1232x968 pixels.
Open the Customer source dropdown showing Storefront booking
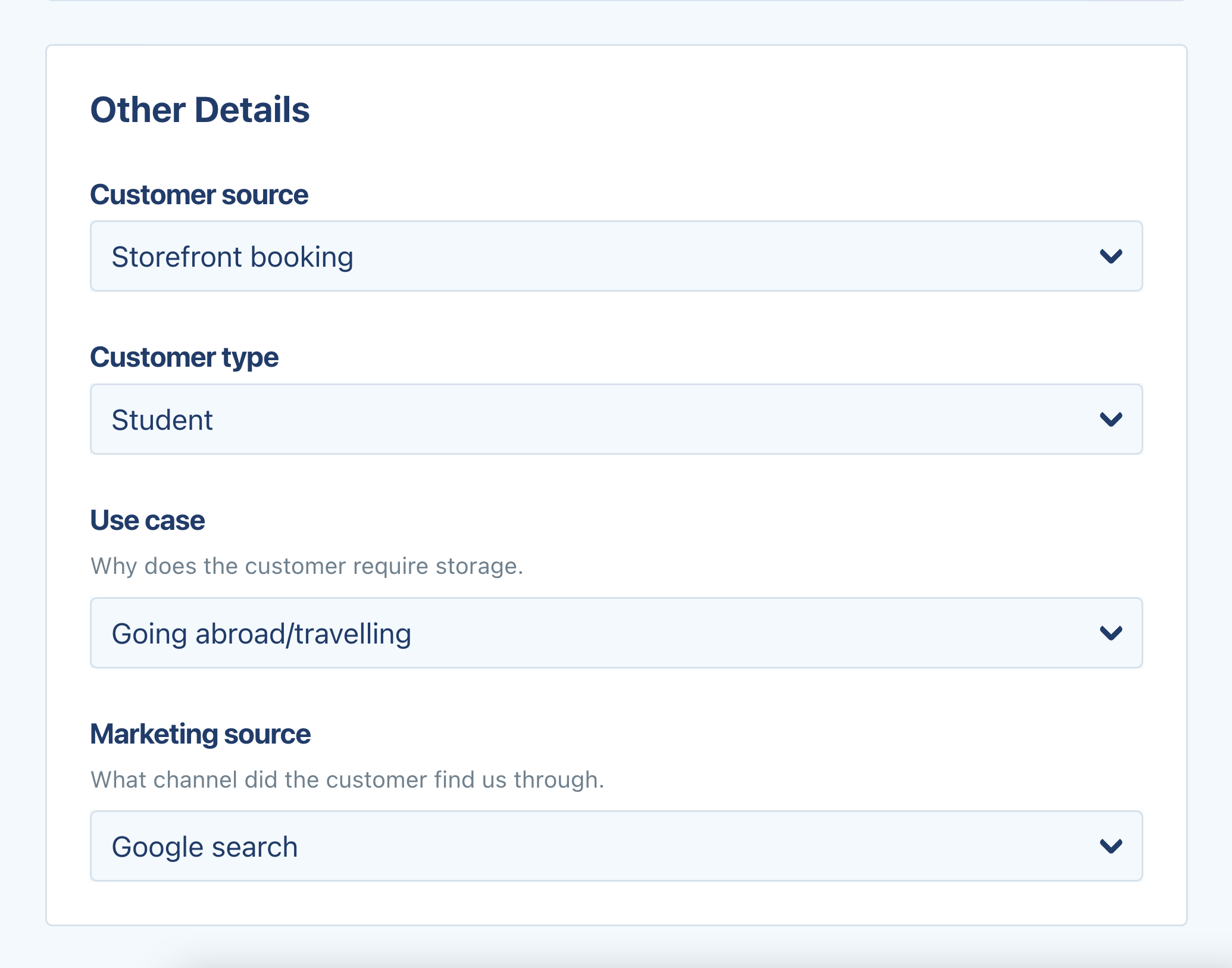[615, 257]
